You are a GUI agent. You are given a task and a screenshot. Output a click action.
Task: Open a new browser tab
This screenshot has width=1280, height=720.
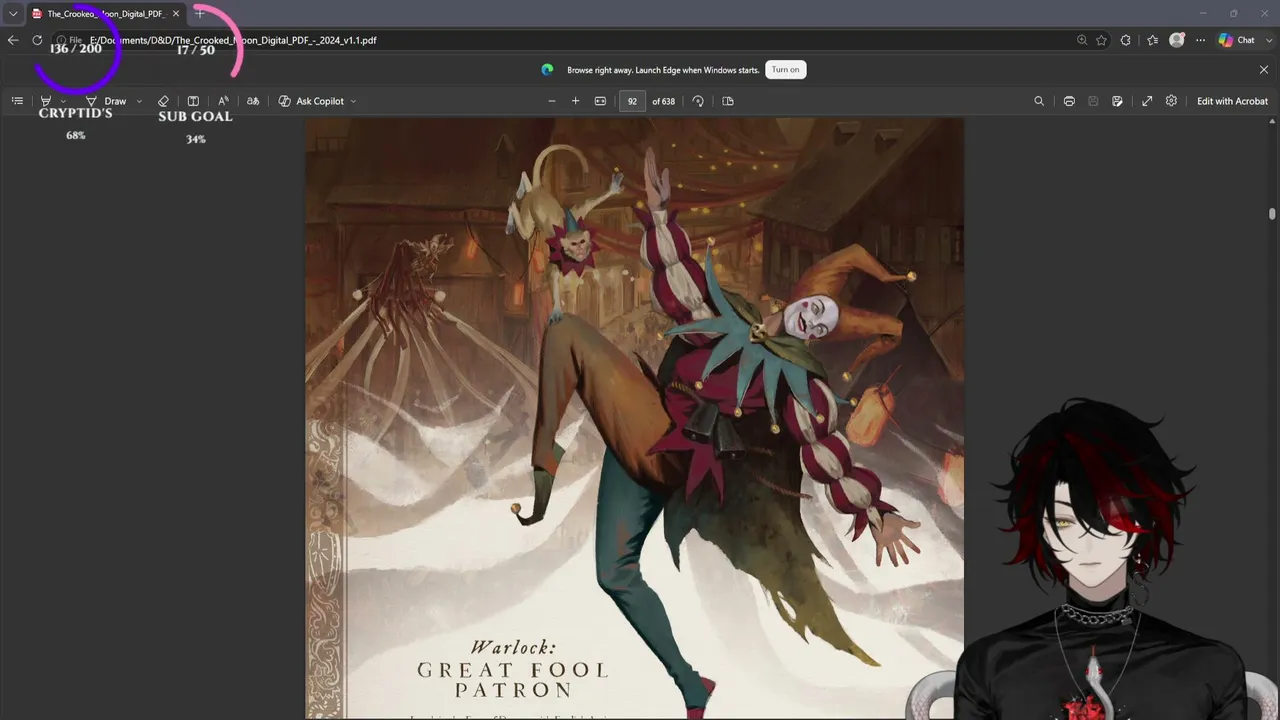tap(199, 14)
